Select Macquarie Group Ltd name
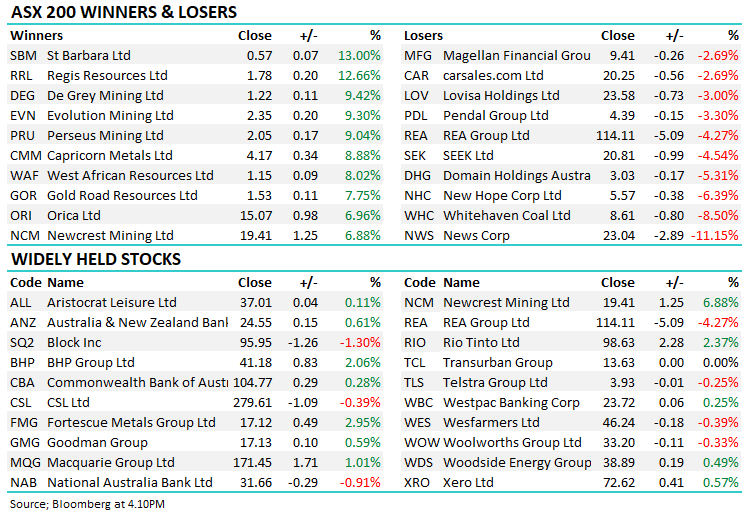 pos(111,462)
